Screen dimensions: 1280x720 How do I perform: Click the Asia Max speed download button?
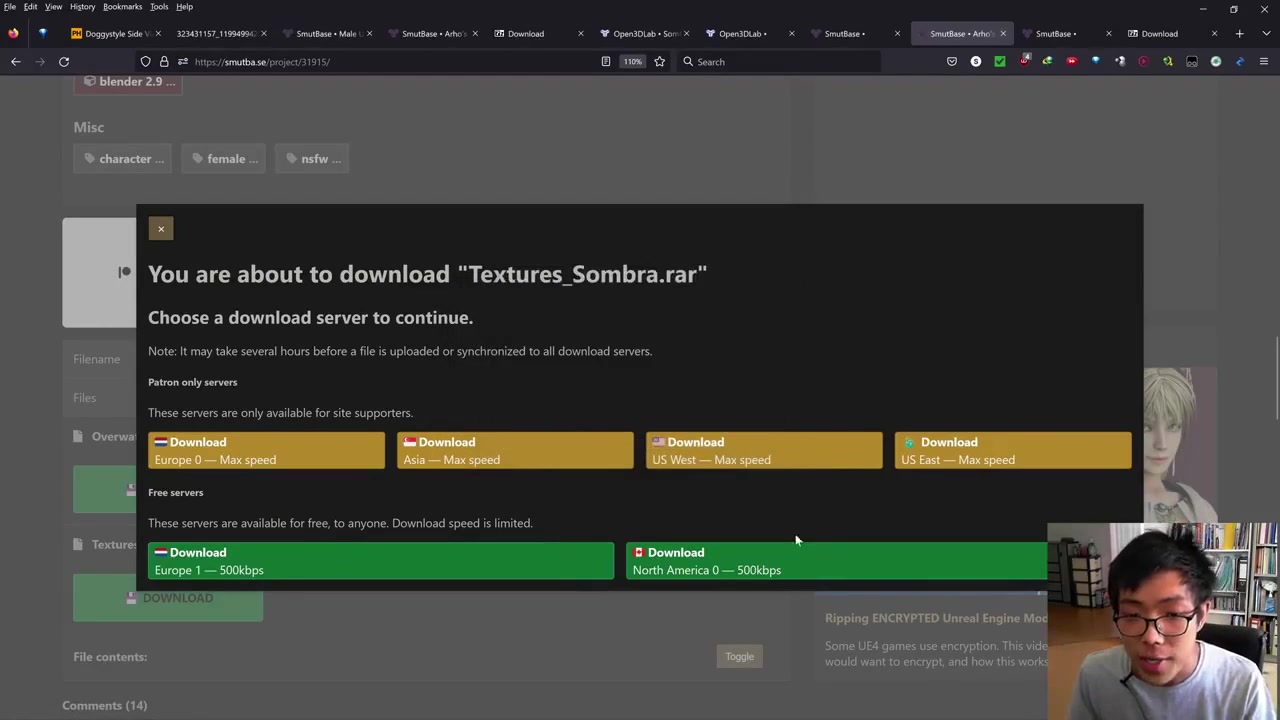(x=515, y=451)
